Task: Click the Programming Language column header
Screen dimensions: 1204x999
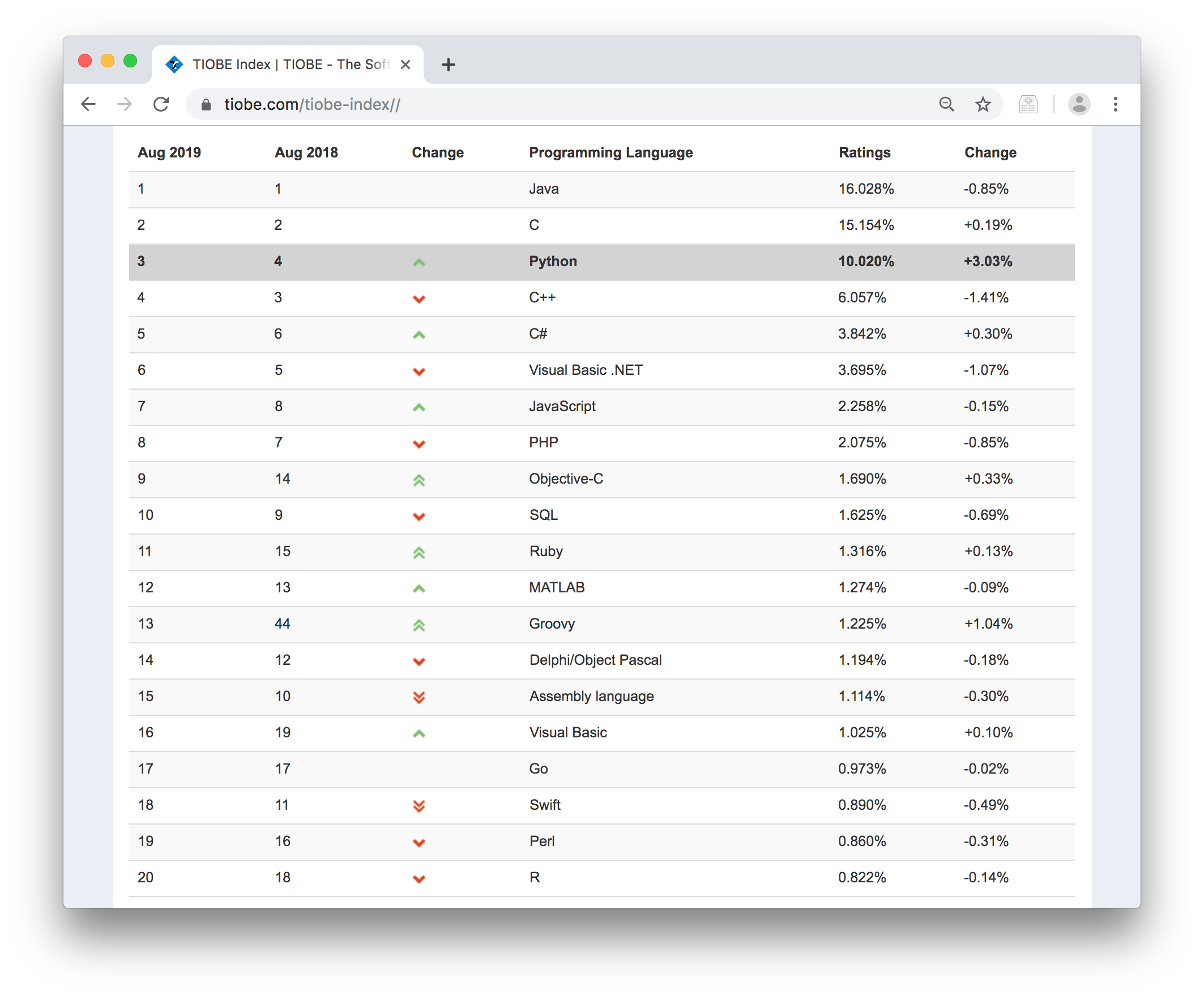Action: click(x=610, y=152)
